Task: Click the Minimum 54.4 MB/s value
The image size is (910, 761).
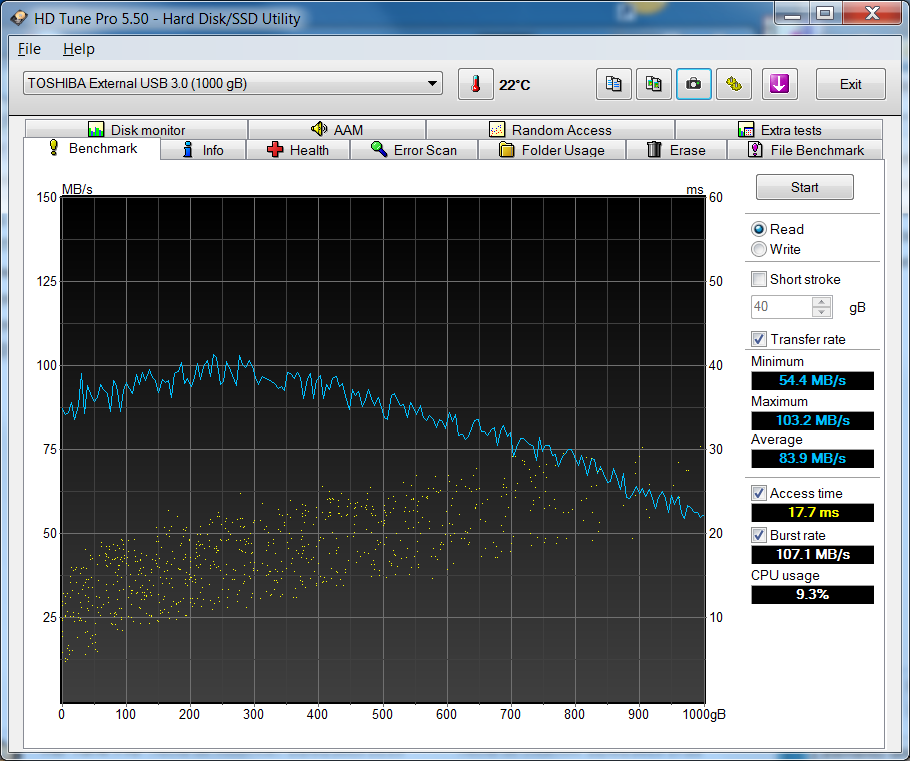Action: point(812,381)
